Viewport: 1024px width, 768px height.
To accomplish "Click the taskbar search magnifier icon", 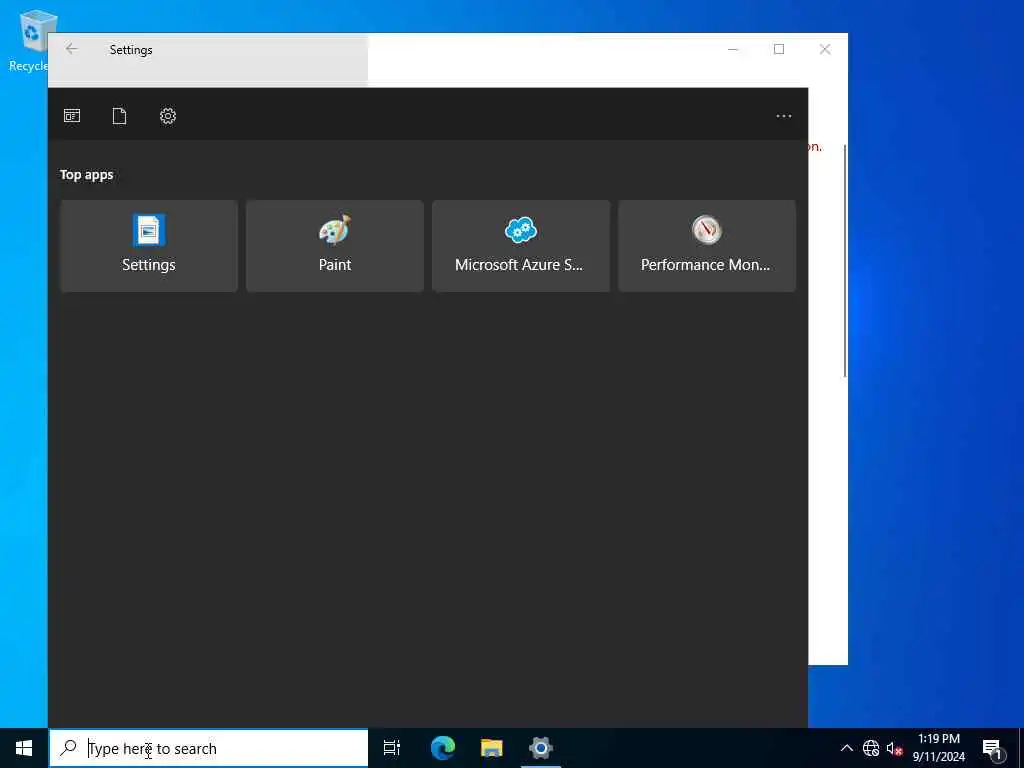I will (68, 748).
